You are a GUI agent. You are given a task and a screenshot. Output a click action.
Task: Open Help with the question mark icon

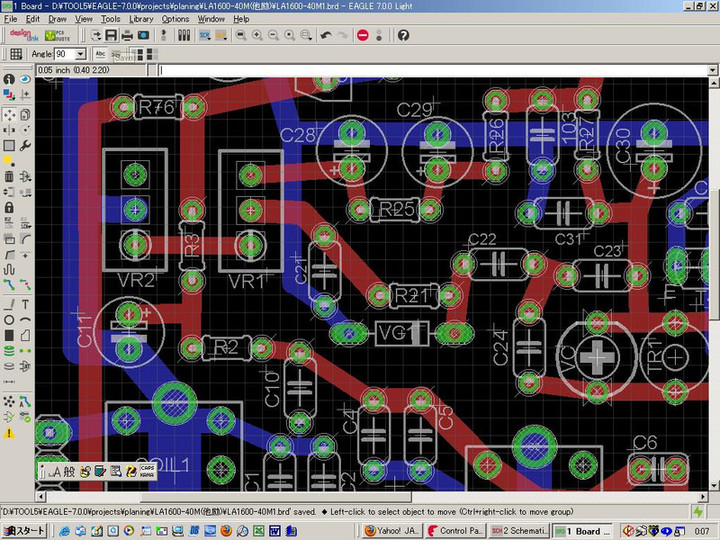point(403,35)
